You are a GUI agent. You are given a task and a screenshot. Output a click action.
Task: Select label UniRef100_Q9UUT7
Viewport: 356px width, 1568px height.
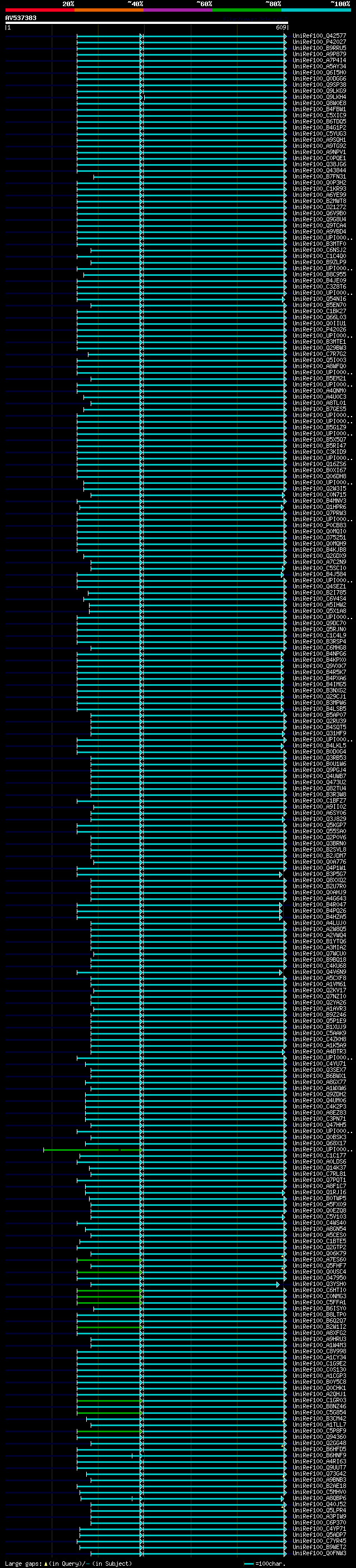coord(319,1467)
